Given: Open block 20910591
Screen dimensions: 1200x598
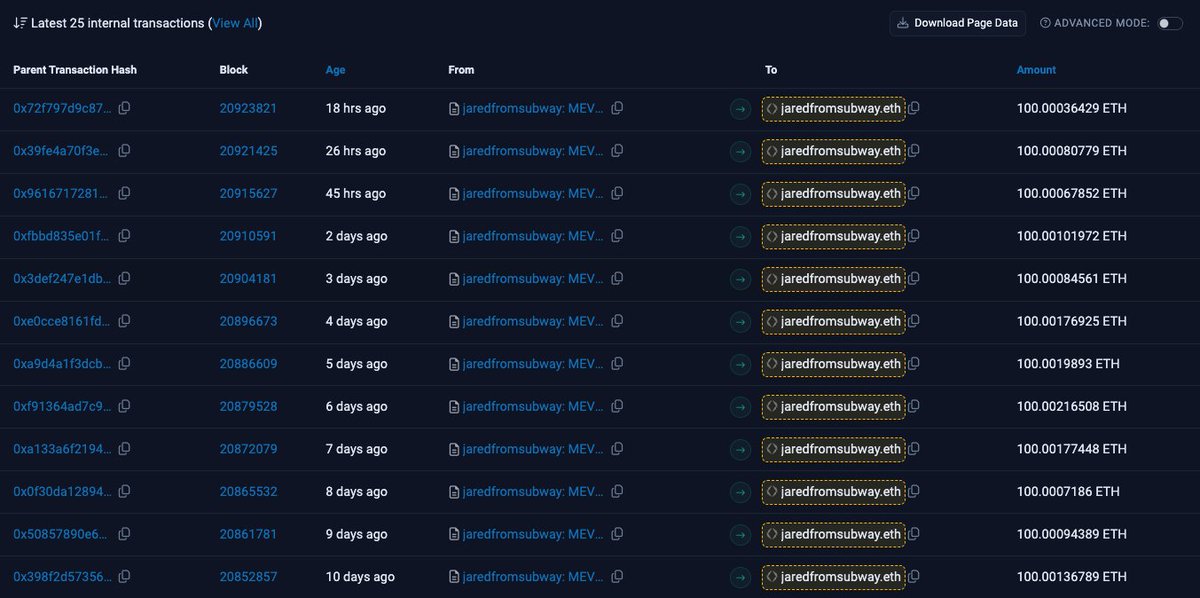Looking at the screenshot, I should (x=248, y=236).
